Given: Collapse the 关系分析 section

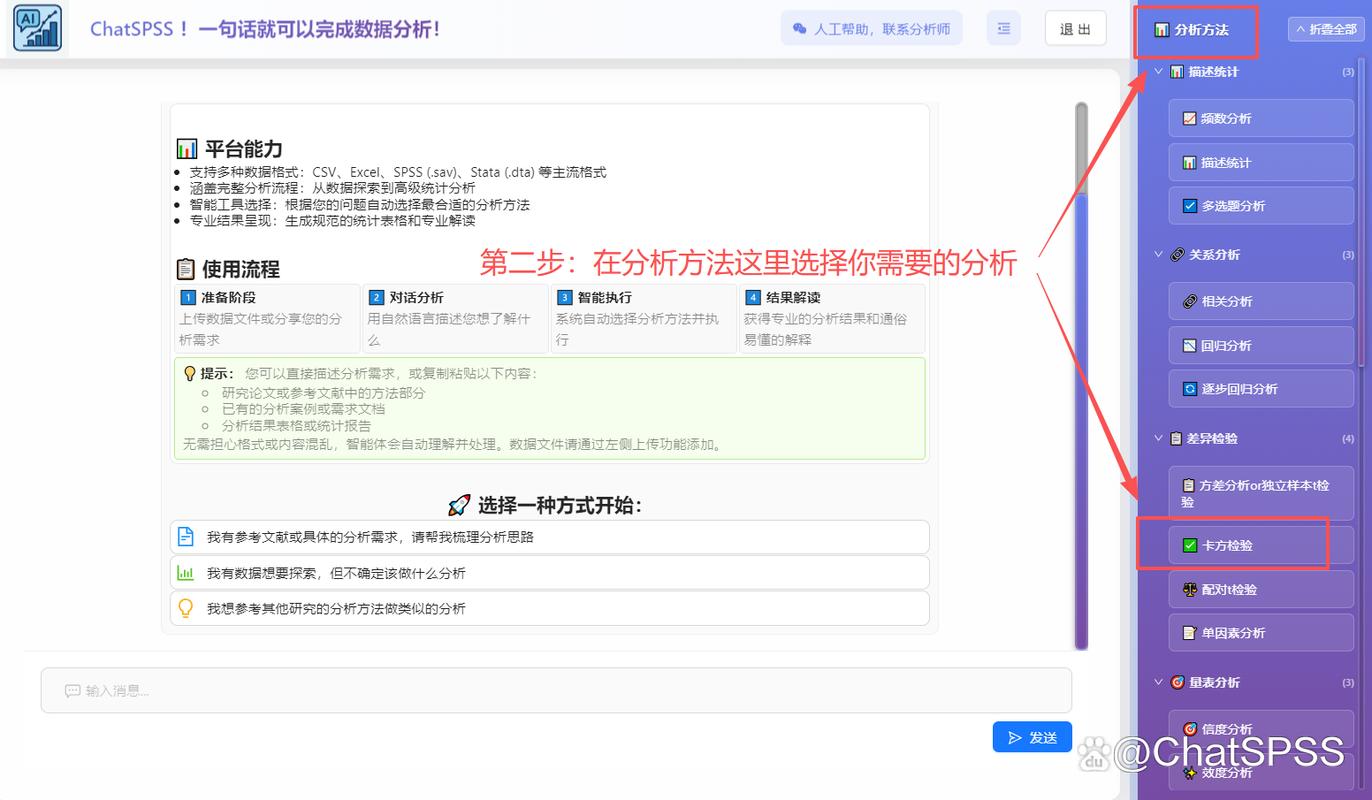Looking at the screenshot, I should 1158,254.
